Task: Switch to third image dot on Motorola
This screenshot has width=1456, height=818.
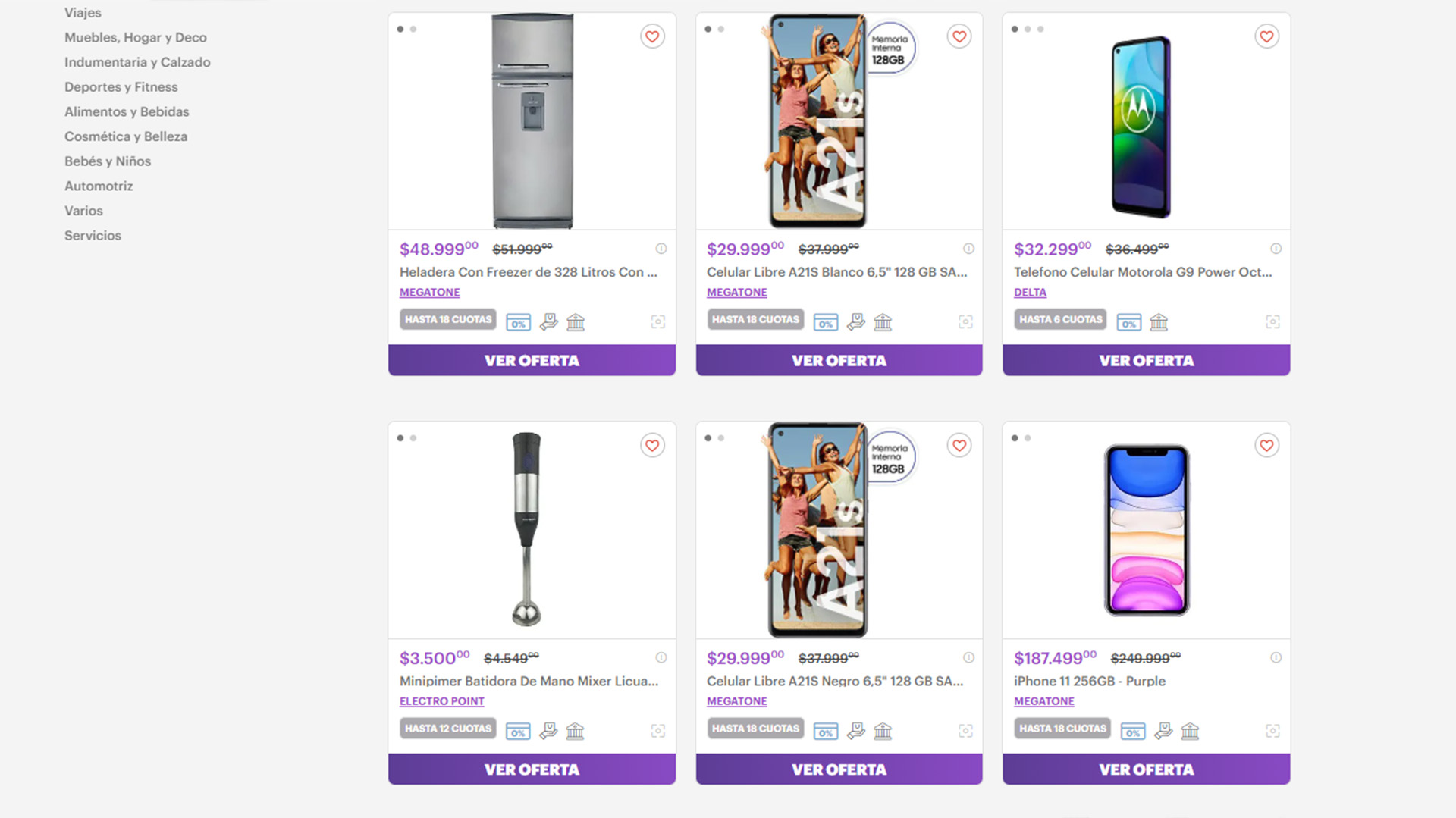Action: point(1040,30)
